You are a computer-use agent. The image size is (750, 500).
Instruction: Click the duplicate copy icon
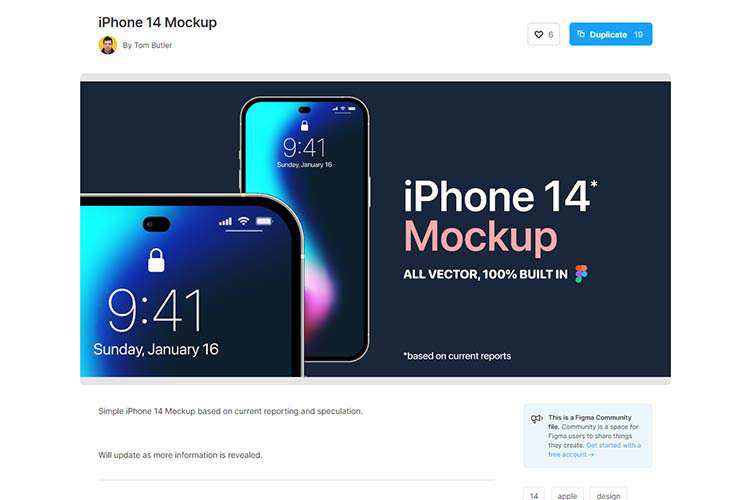click(581, 34)
